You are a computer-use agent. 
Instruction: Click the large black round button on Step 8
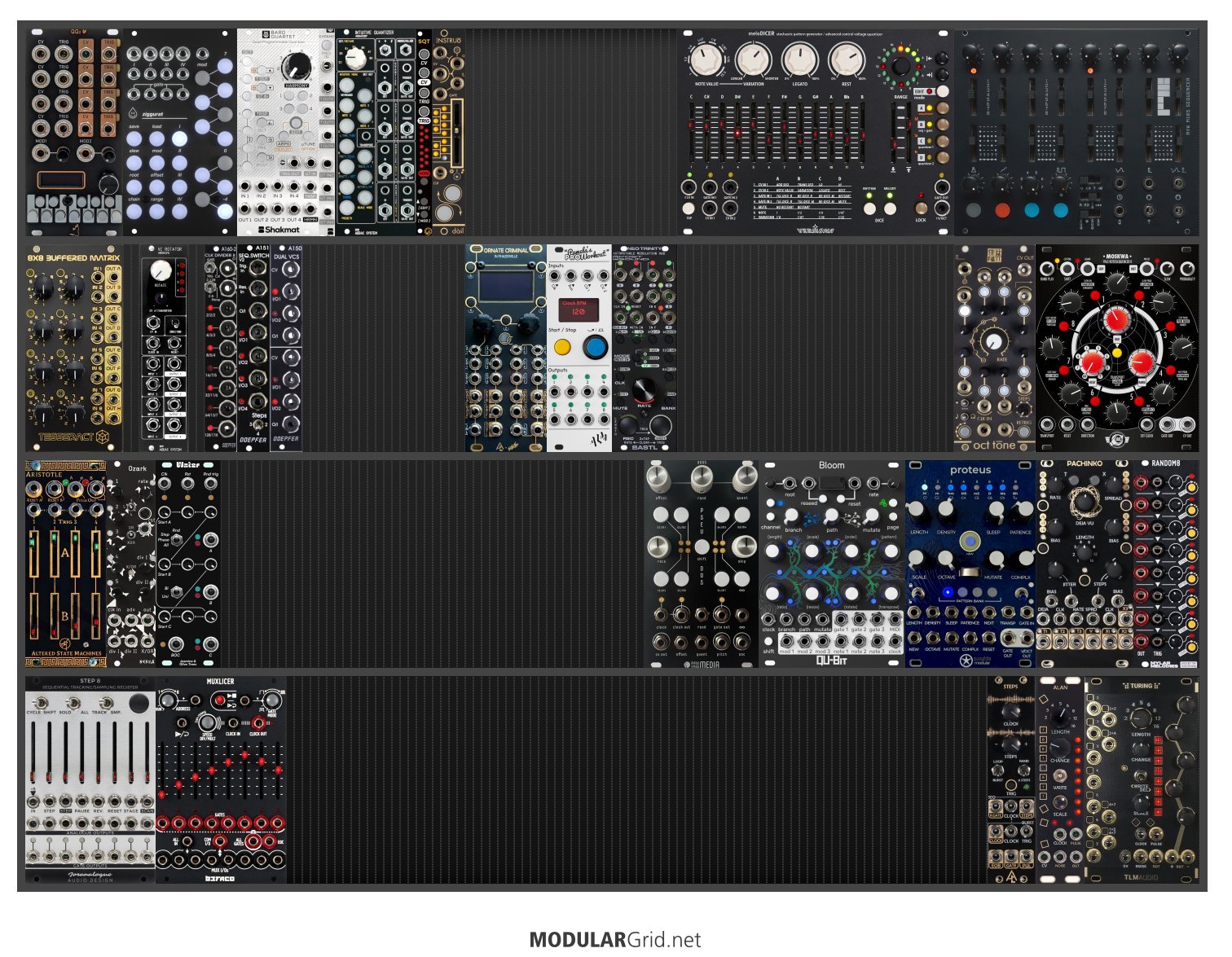[x=139, y=703]
